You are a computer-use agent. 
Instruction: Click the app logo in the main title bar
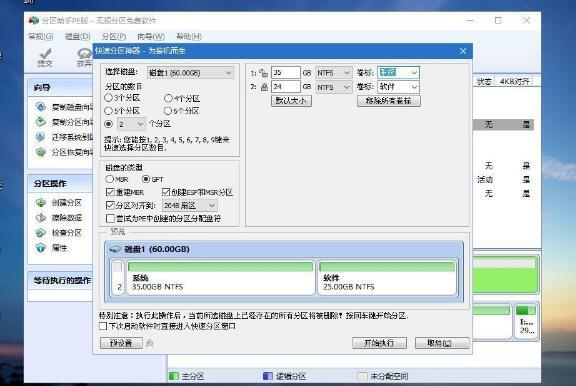coord(33,20)
